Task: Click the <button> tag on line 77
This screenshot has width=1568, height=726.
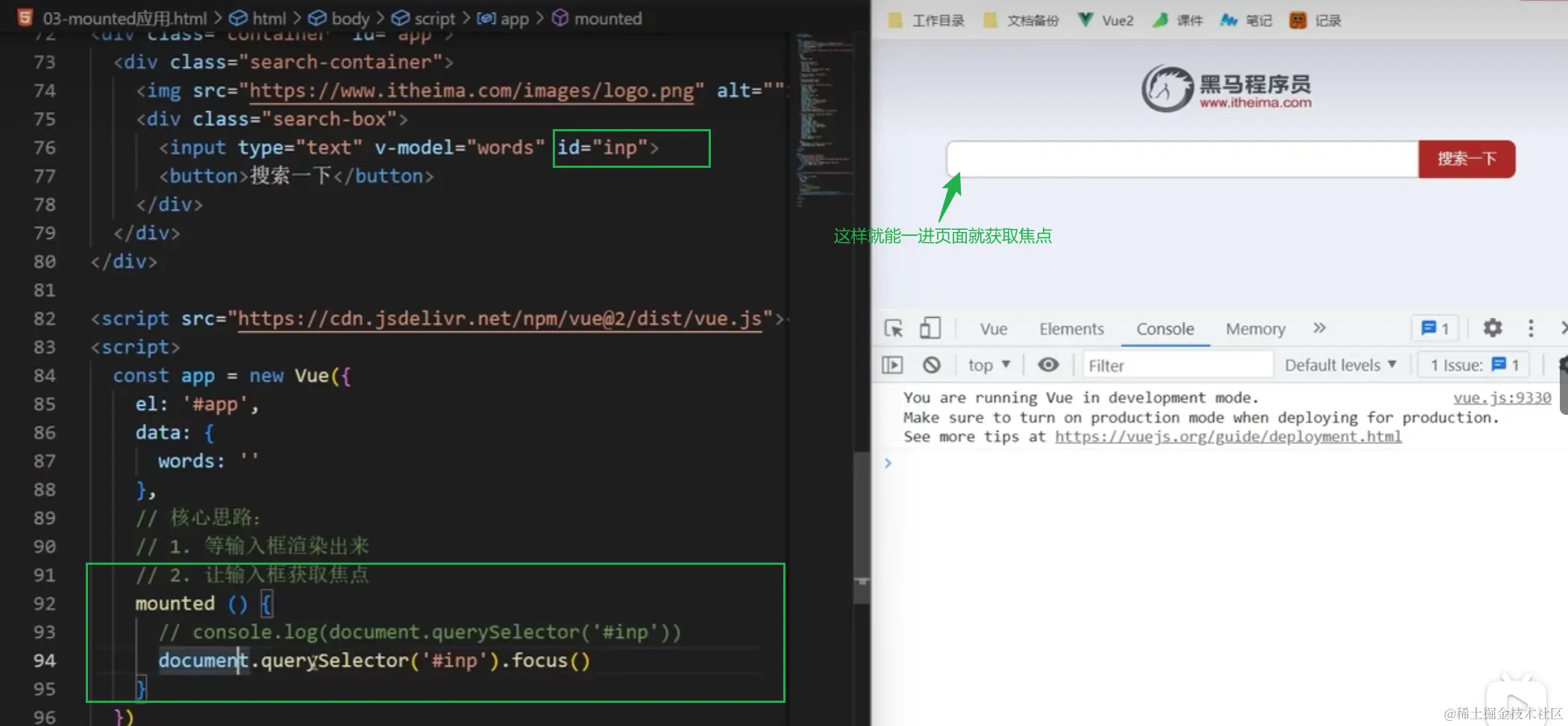Action: coord(203,176)
